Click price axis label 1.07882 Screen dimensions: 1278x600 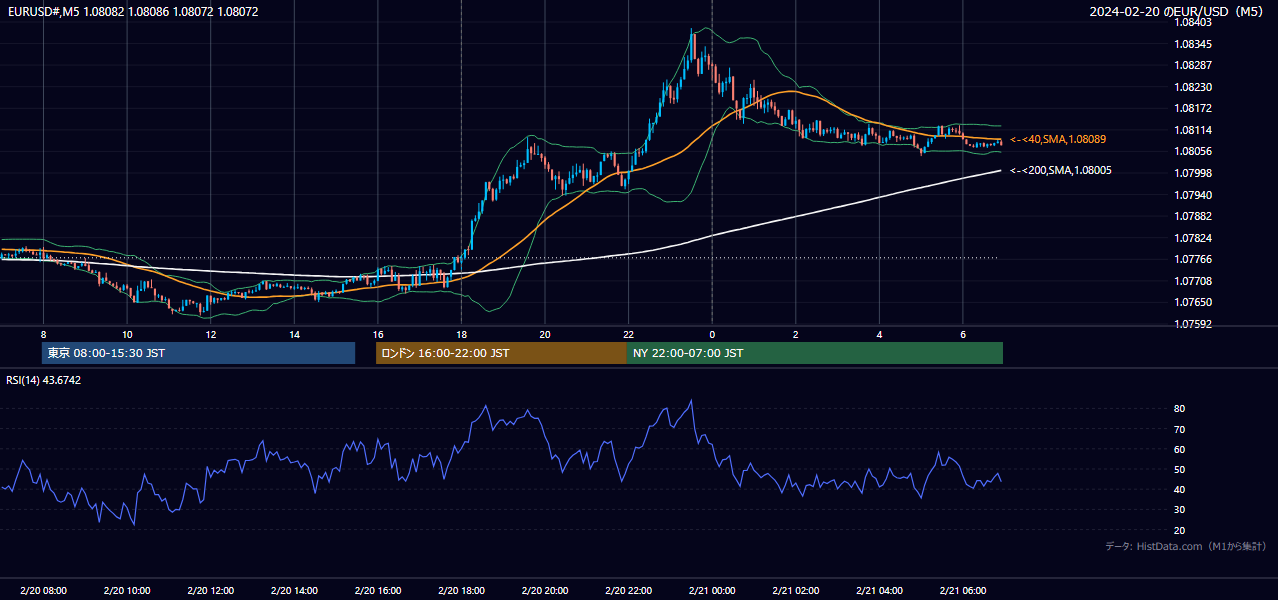[x=1192, y=216]
